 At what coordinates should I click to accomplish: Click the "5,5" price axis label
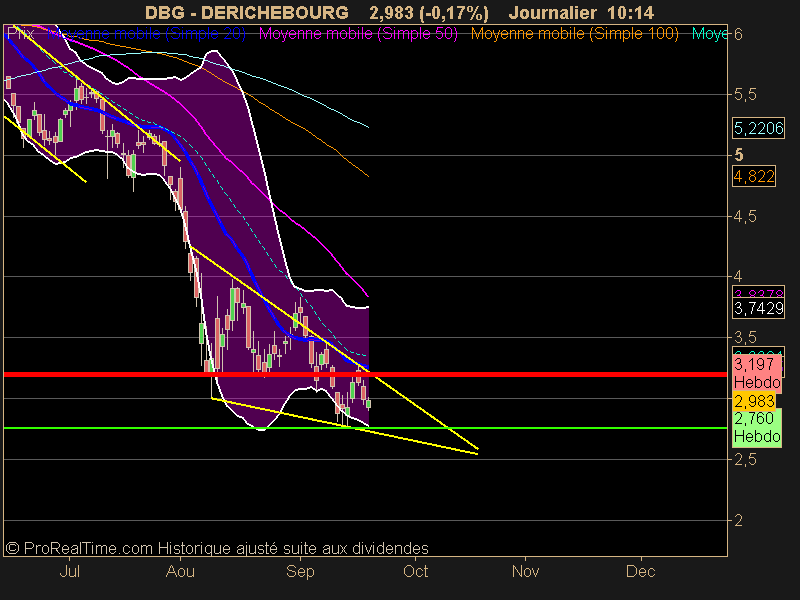[x=744, y=95]
